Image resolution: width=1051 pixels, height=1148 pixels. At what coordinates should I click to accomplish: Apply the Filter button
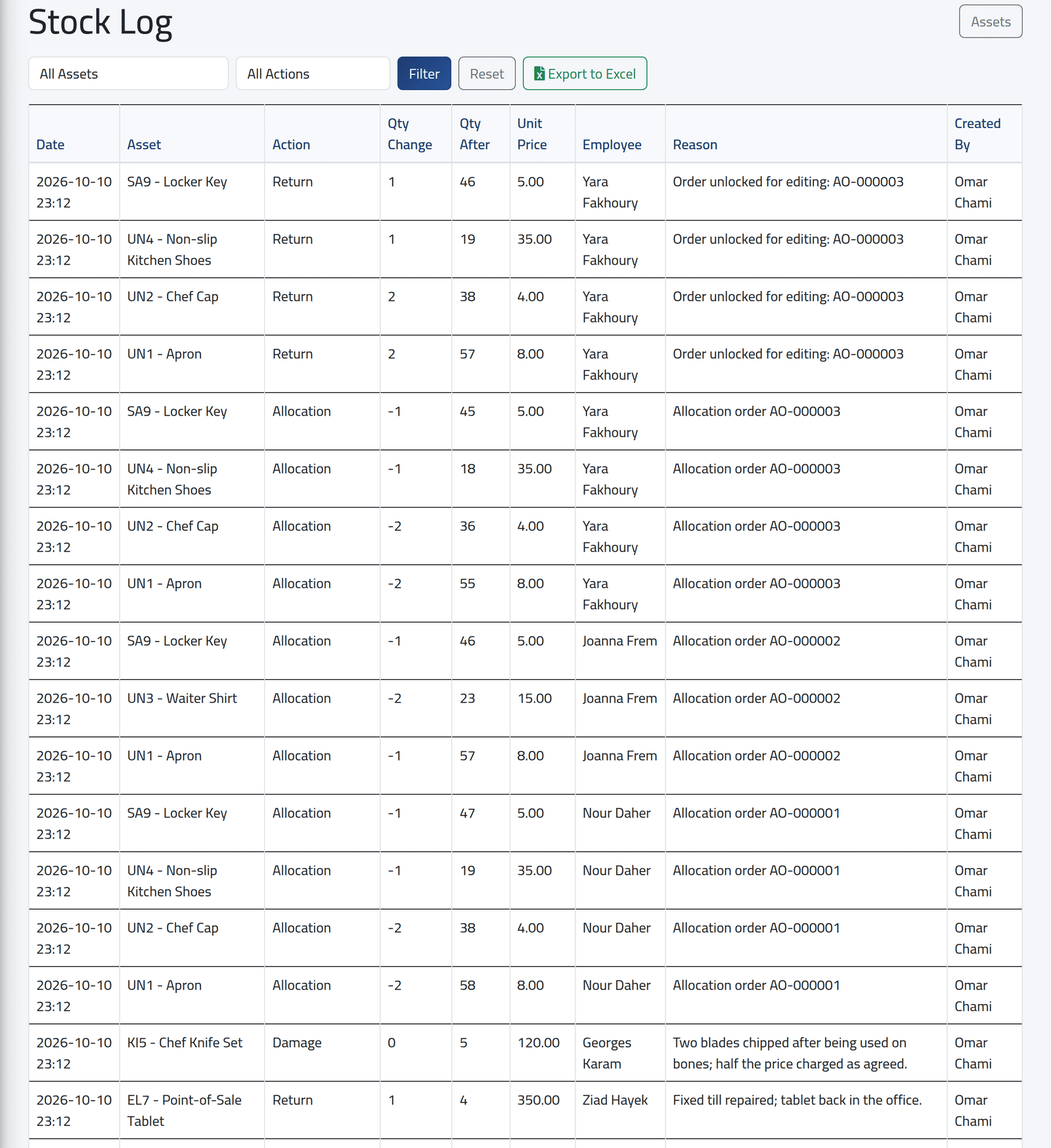click(424, 74)
